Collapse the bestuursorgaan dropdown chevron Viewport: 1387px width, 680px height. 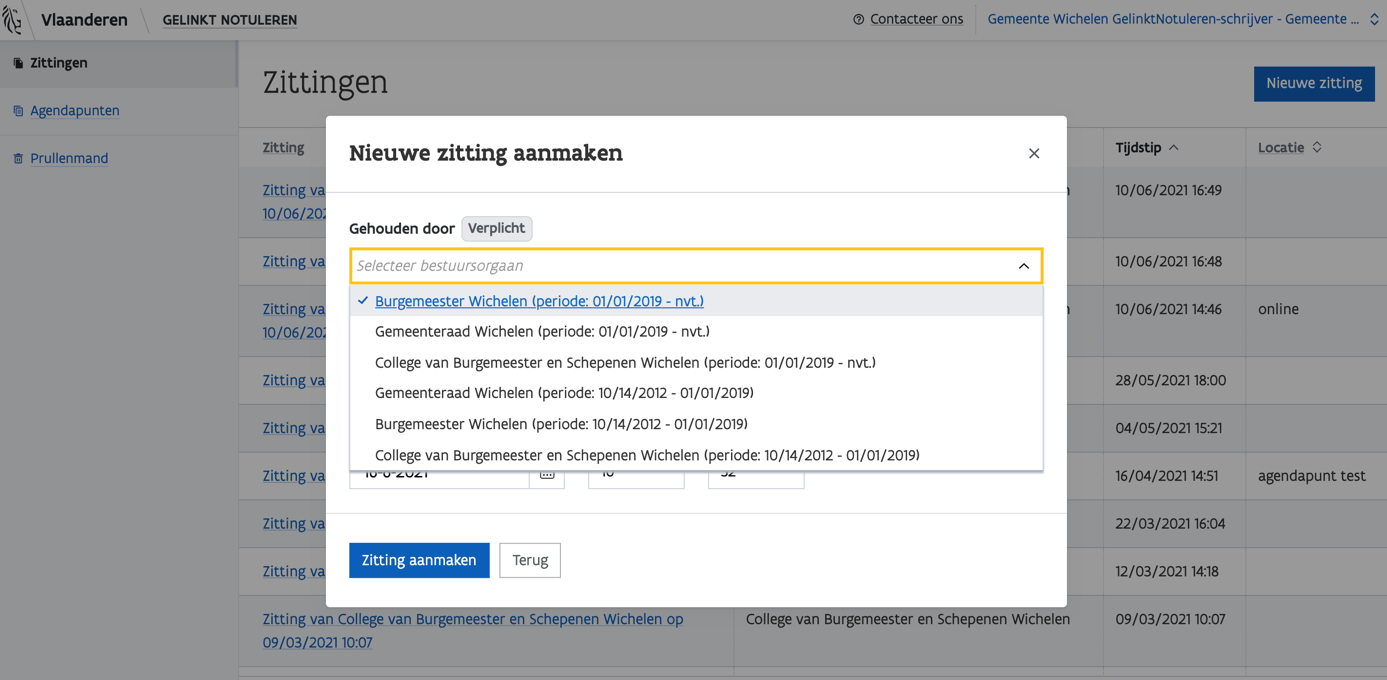tap(1023, 266)
